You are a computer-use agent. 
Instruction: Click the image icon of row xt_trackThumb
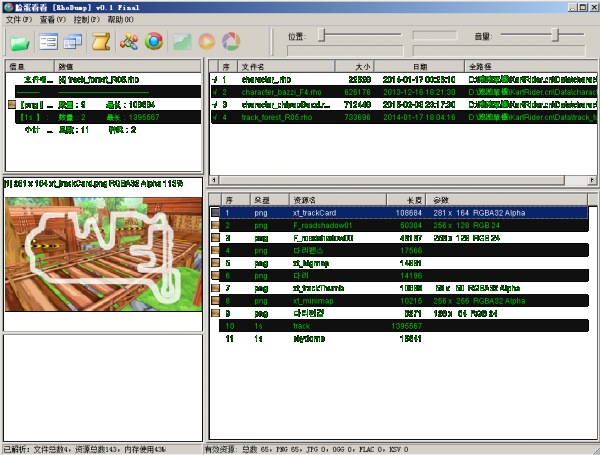coord(215,288)
